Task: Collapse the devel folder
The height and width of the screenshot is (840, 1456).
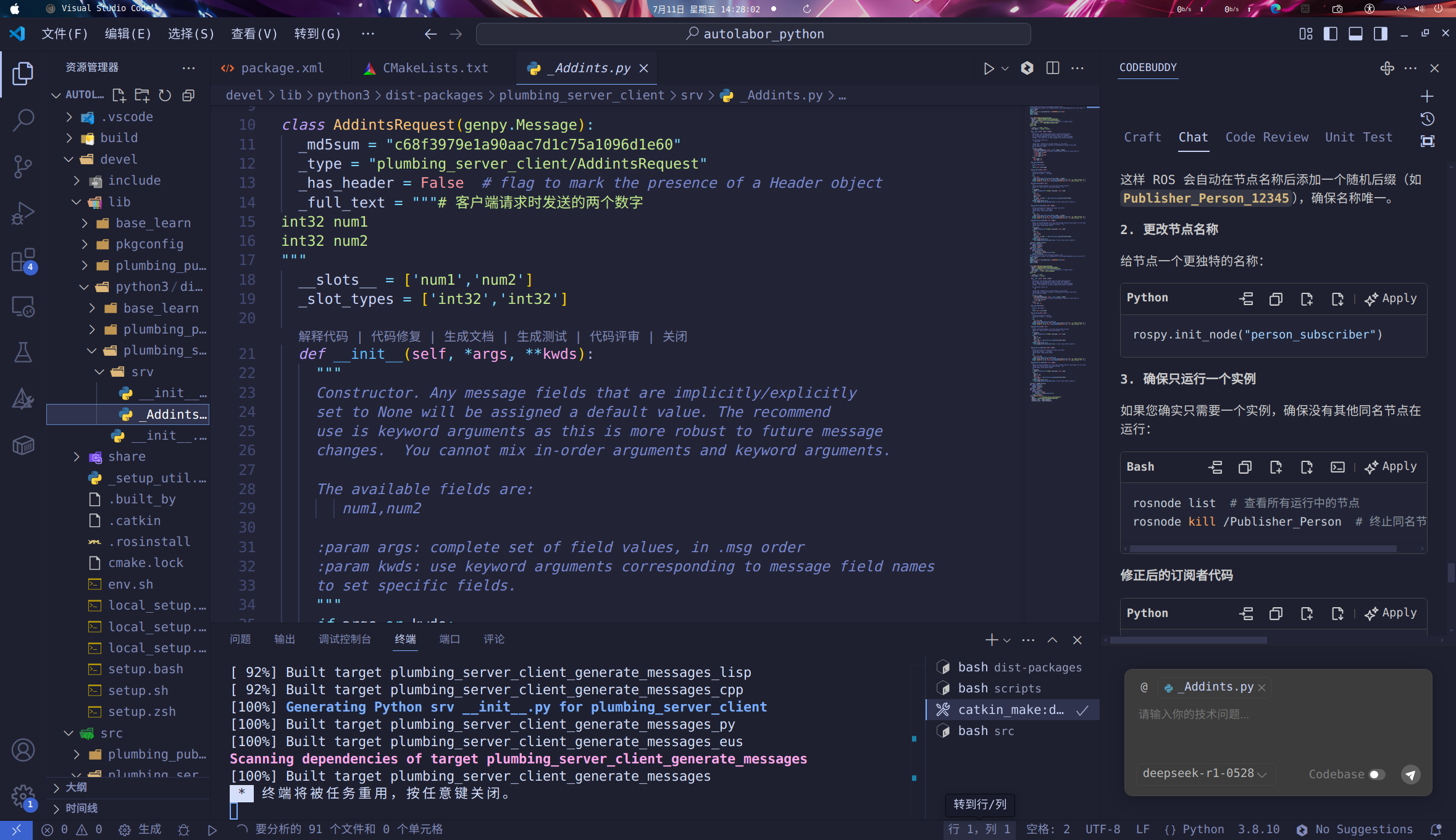Action: point(119,159)
